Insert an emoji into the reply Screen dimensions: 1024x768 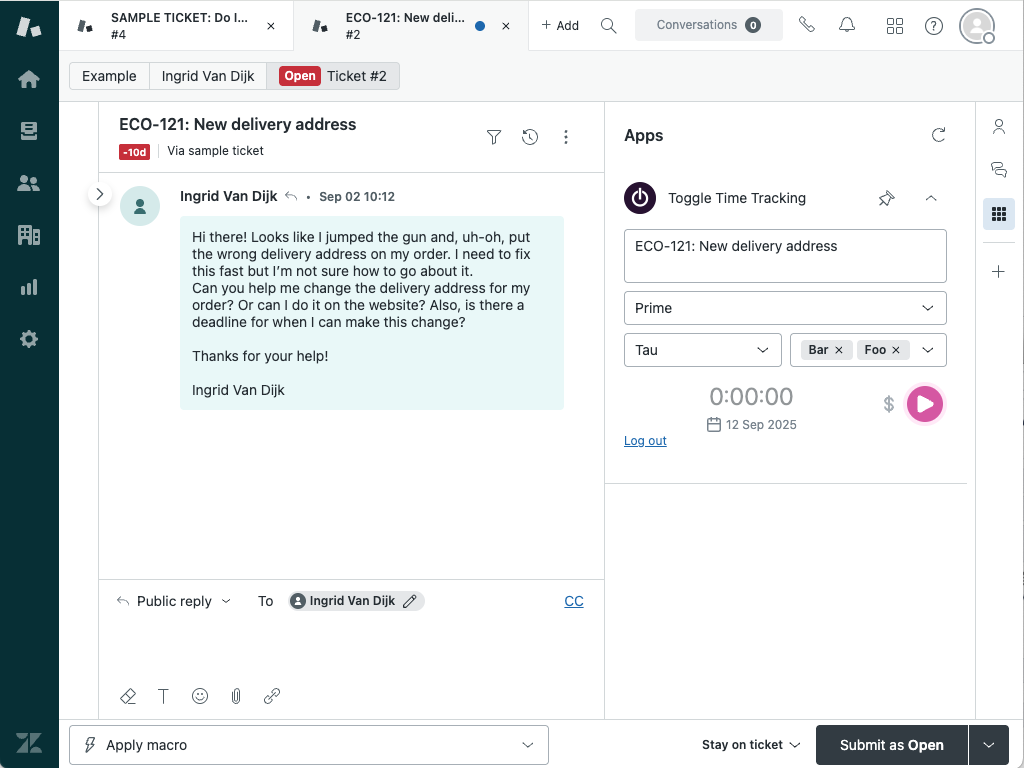coord(200,696)
